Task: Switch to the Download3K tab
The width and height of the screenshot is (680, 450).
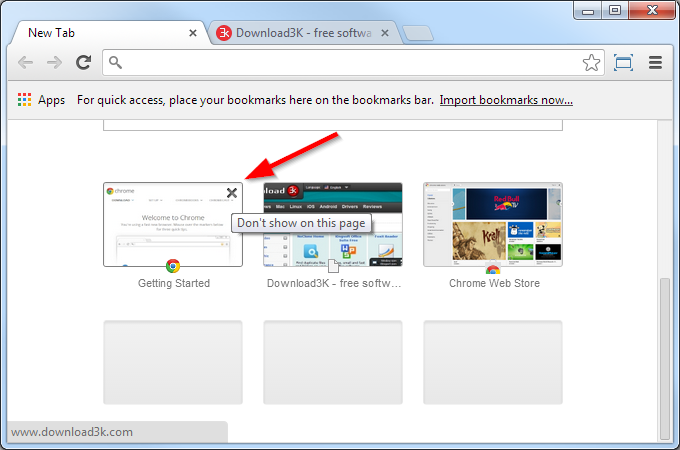Action: point(304,33)
